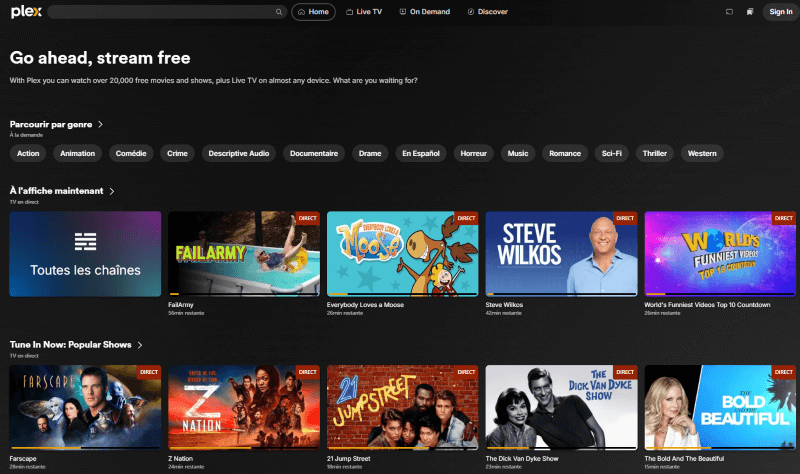Expand À l'affiche maintenant section arrow
The image size is (800, 474).
pyautogui.click(x=112, y=191)
